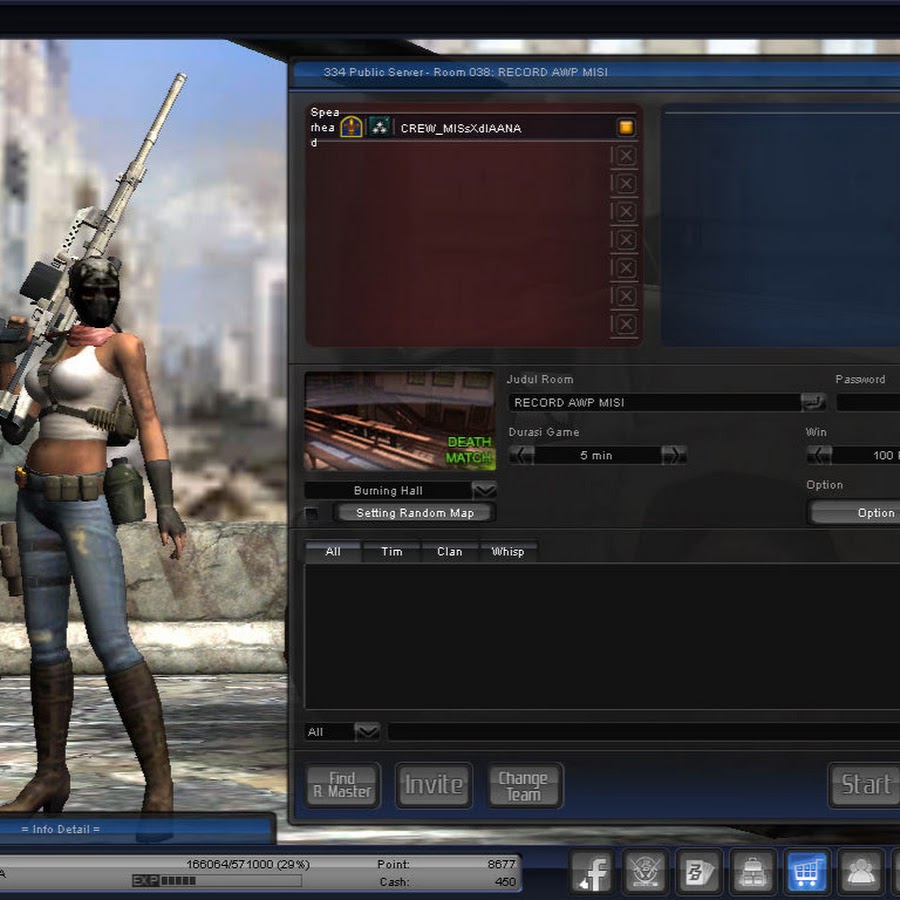Confirm room title with the enter icon
This screenshot has height=900, width=900.
point(813,402)
